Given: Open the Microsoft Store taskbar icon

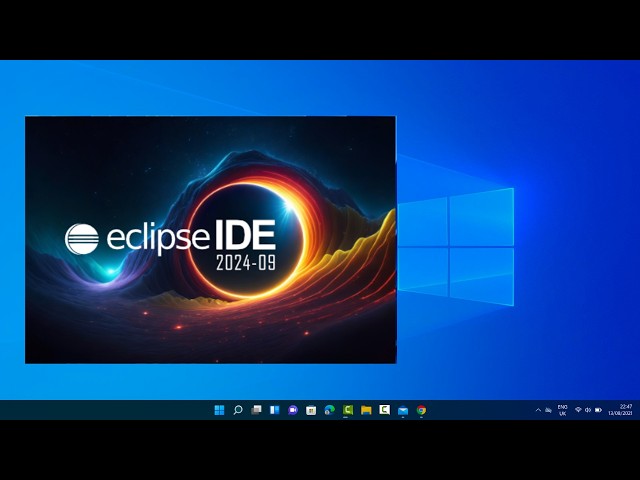Looking at the screenshot, I should (x=311, y=410).
